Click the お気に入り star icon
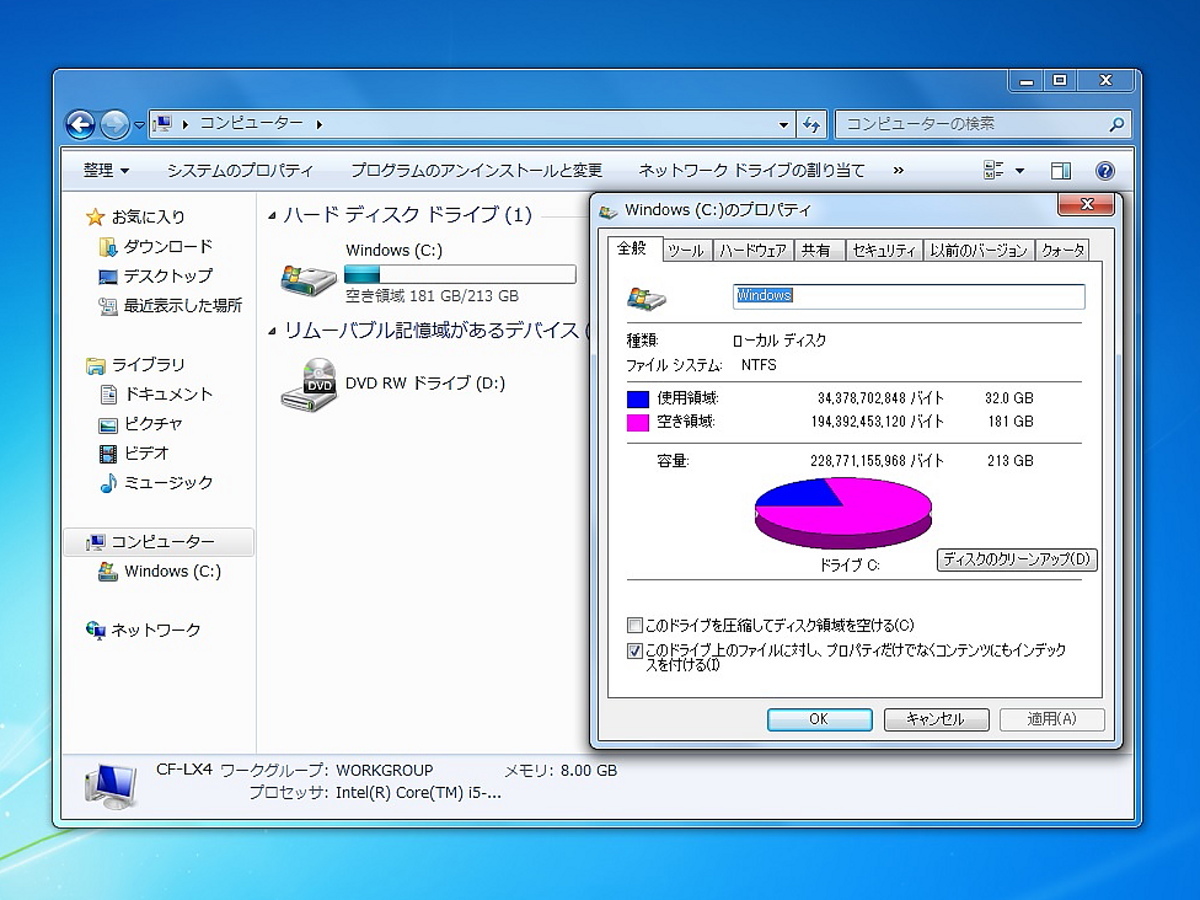 point(95,217)
